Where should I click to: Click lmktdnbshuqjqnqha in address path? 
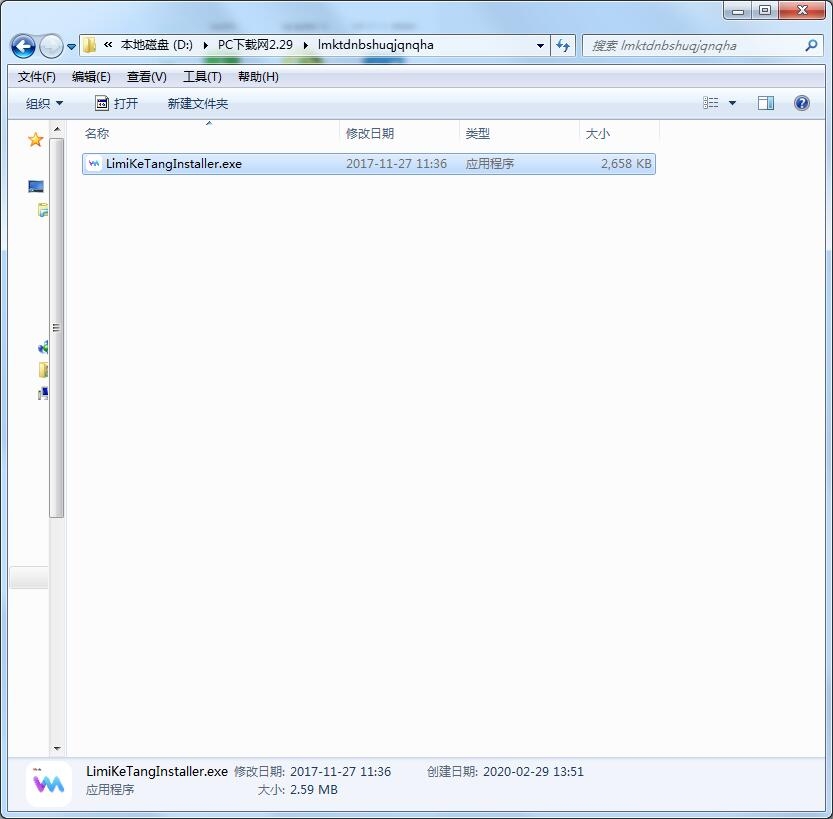point(376,45)
